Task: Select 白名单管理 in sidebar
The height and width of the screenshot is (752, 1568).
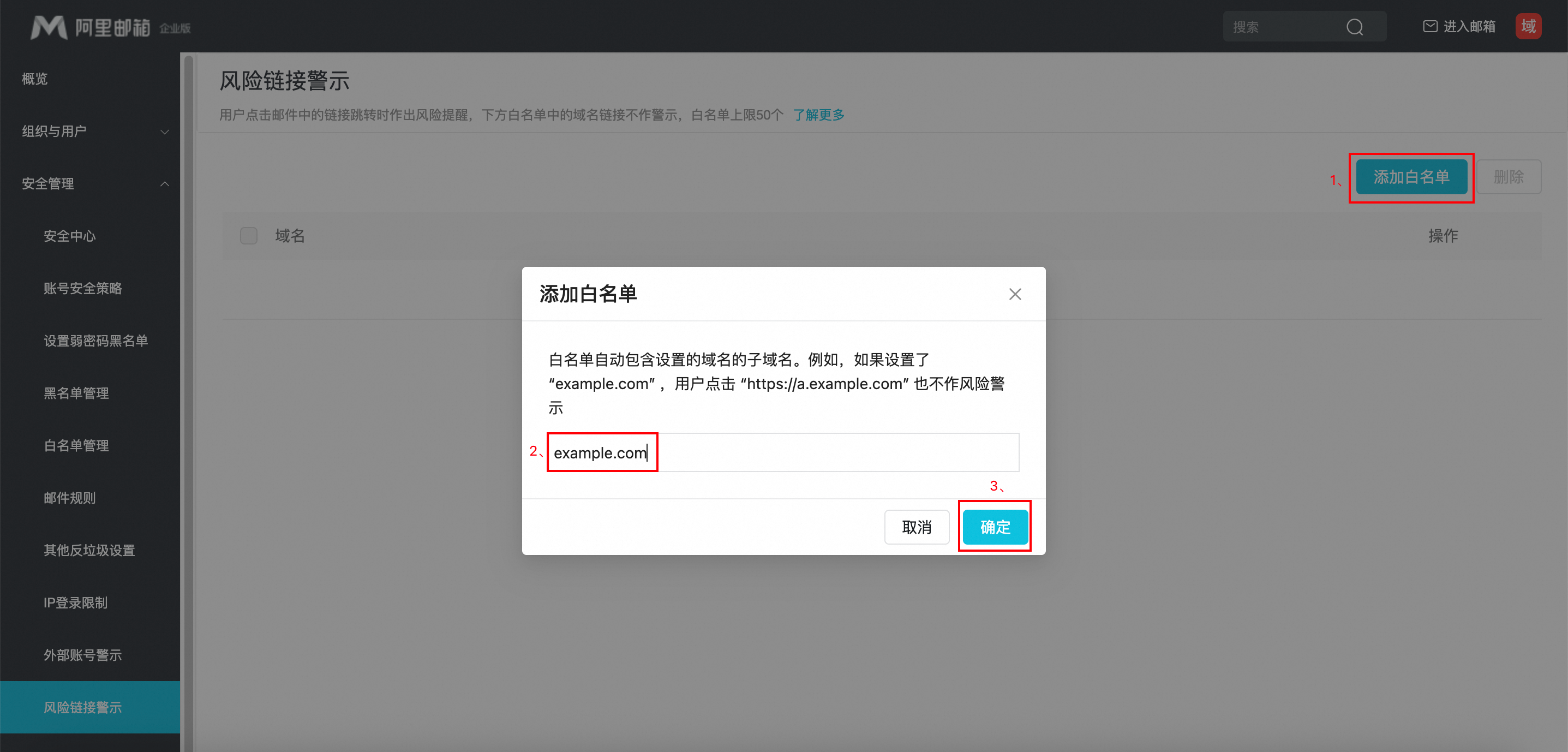Action: (x=76, y=446)
